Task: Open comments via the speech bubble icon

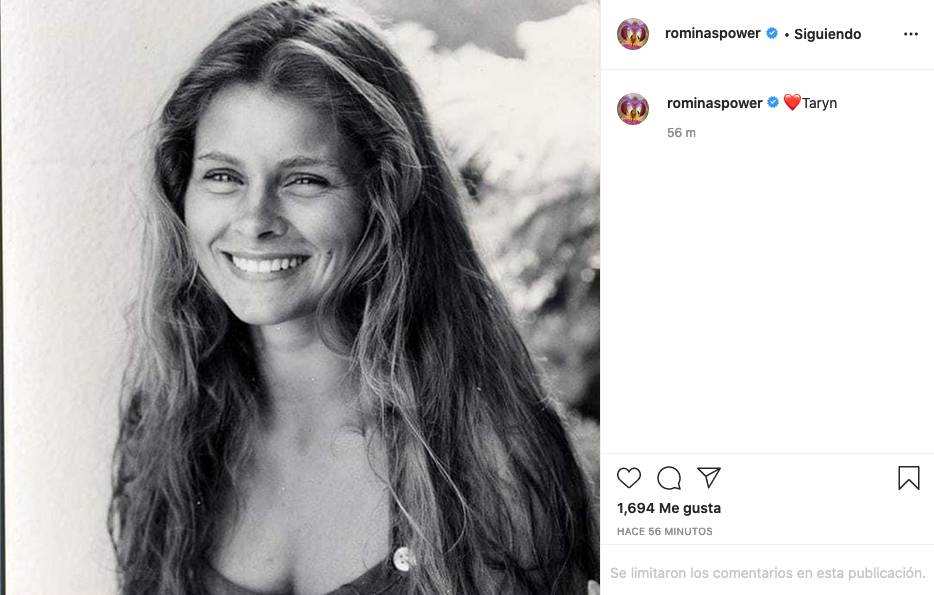Action: (669, 478)
